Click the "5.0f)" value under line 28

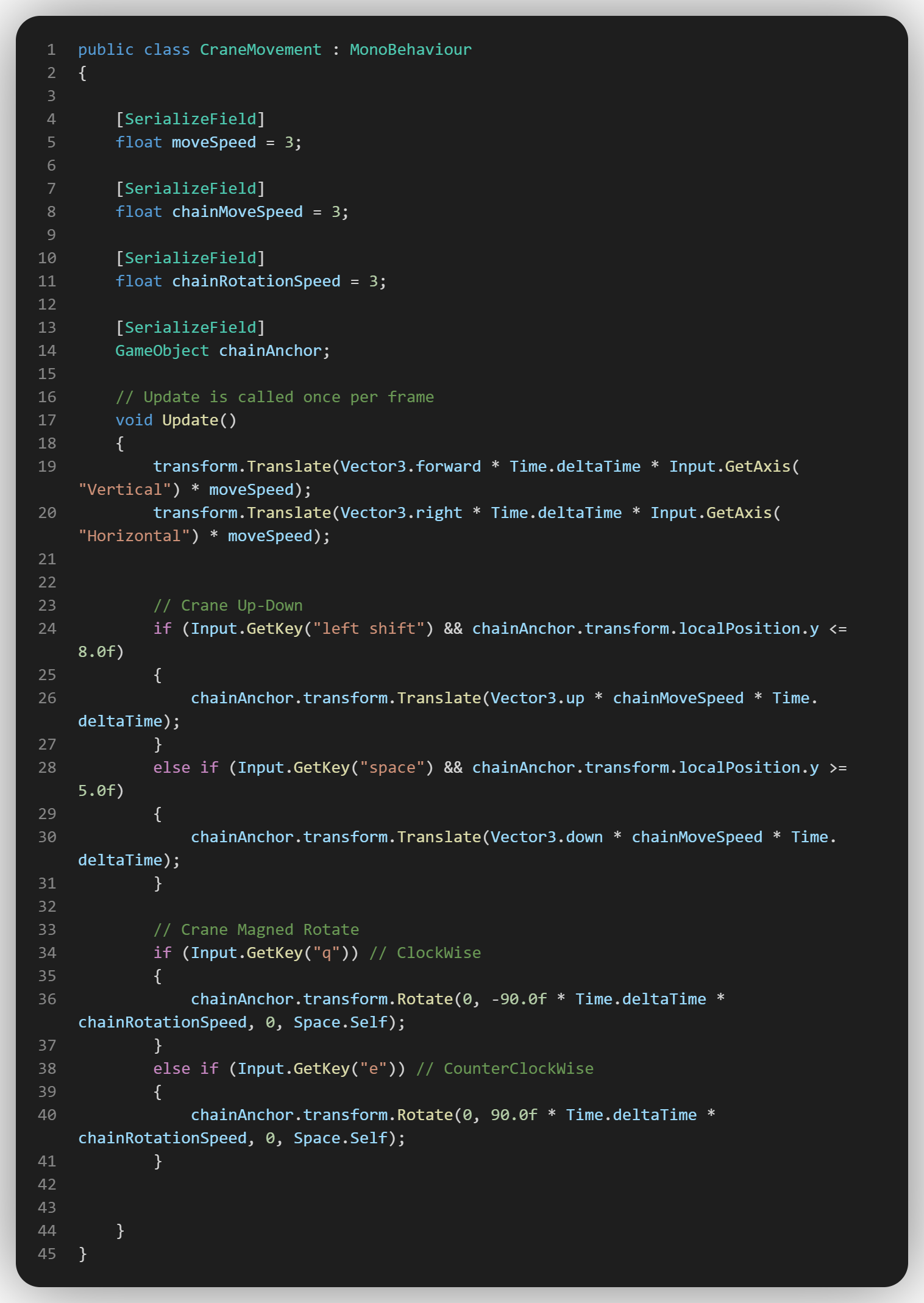(x=101, y=790)
